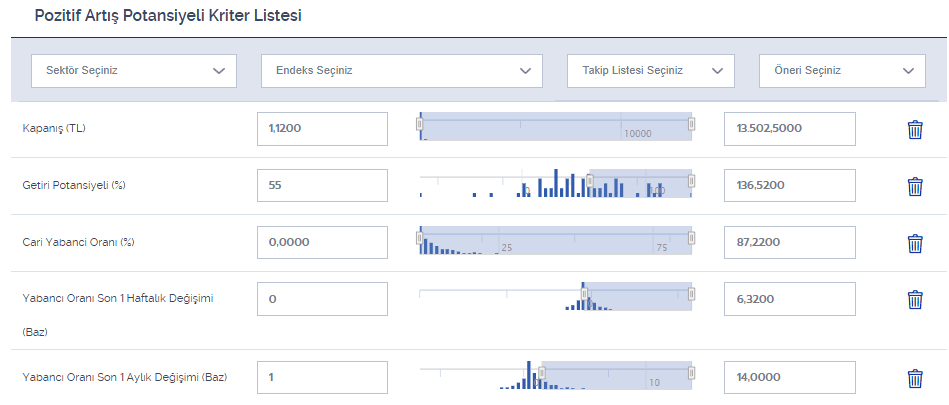Click left slider handle of monthly change range
The image size is (949, 405).
pyautogui.click(x=541, y=373)
